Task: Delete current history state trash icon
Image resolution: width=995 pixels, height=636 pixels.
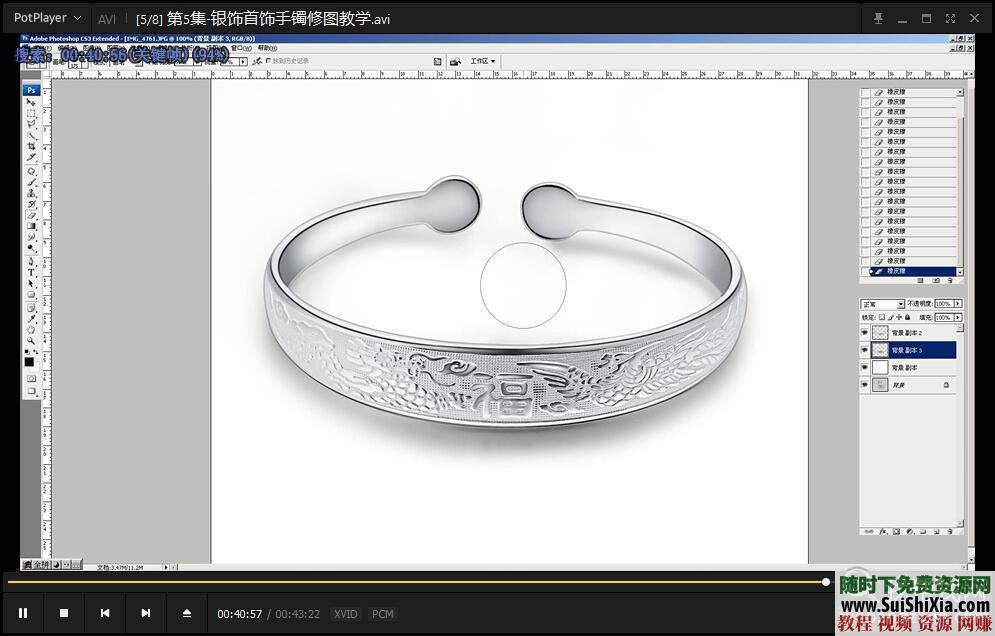Action: click(x=950, y=280)
